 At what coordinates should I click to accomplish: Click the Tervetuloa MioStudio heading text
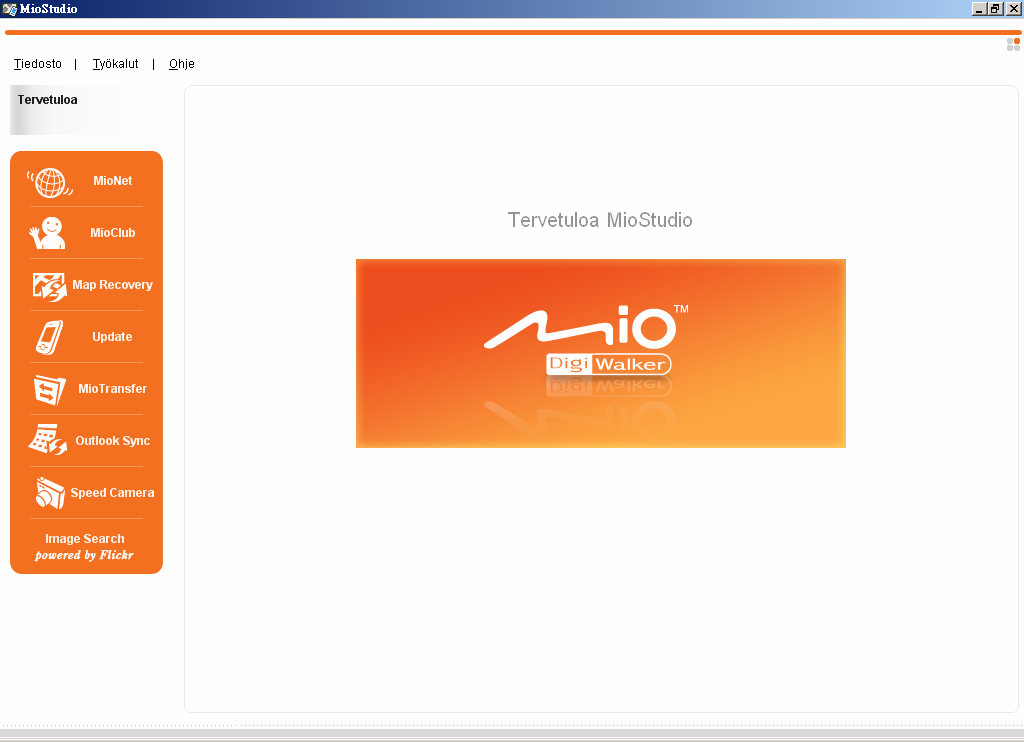[600, 220]
